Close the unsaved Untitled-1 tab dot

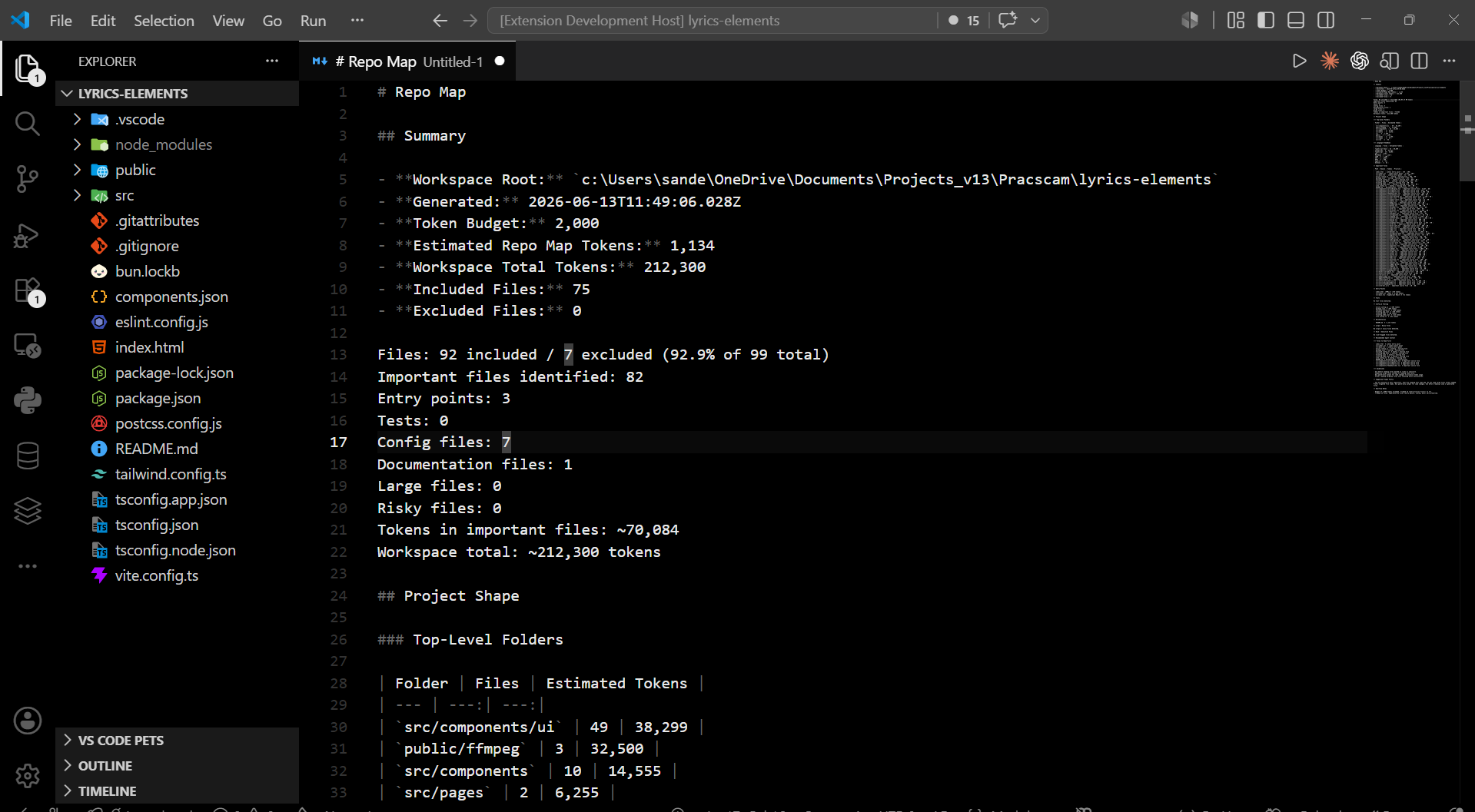(x=500, y=61)
